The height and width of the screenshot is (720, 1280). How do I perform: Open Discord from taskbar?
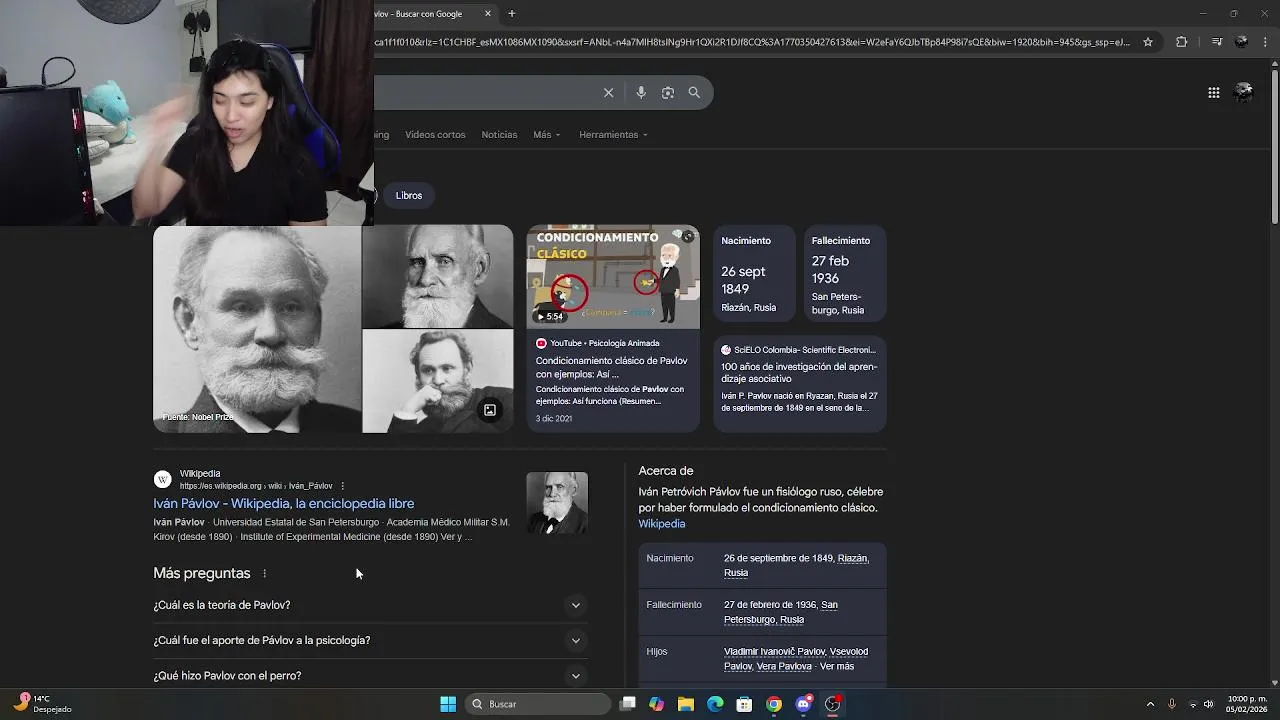tap(803, 704)
